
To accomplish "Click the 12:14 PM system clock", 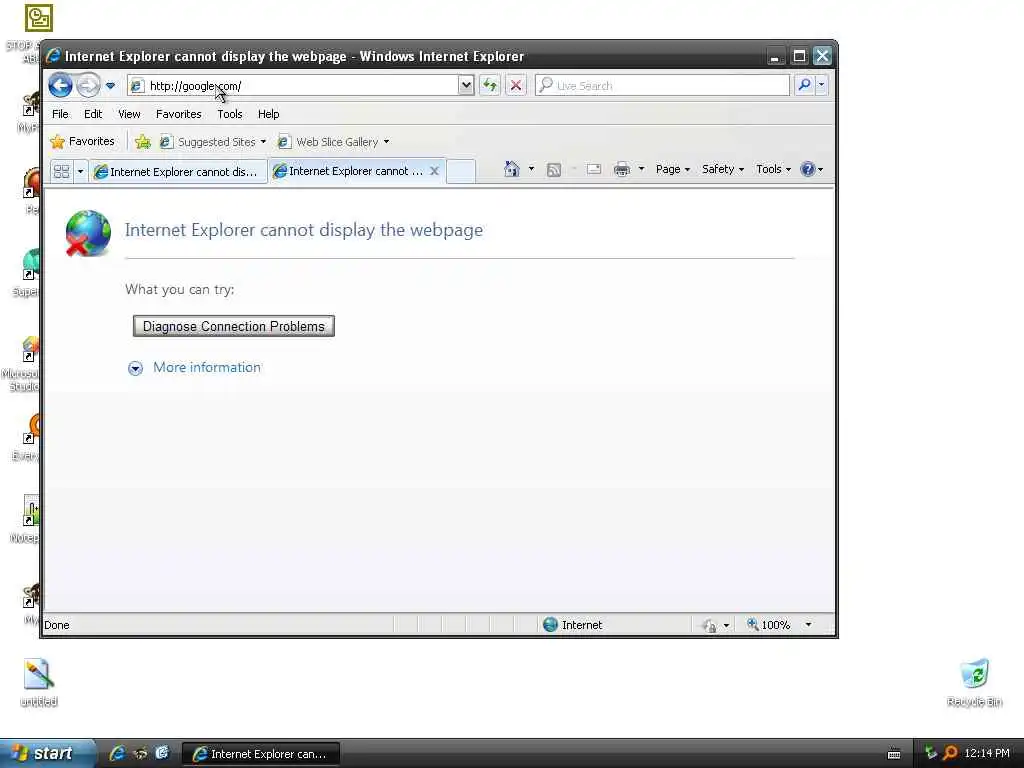I will point(987,753).
